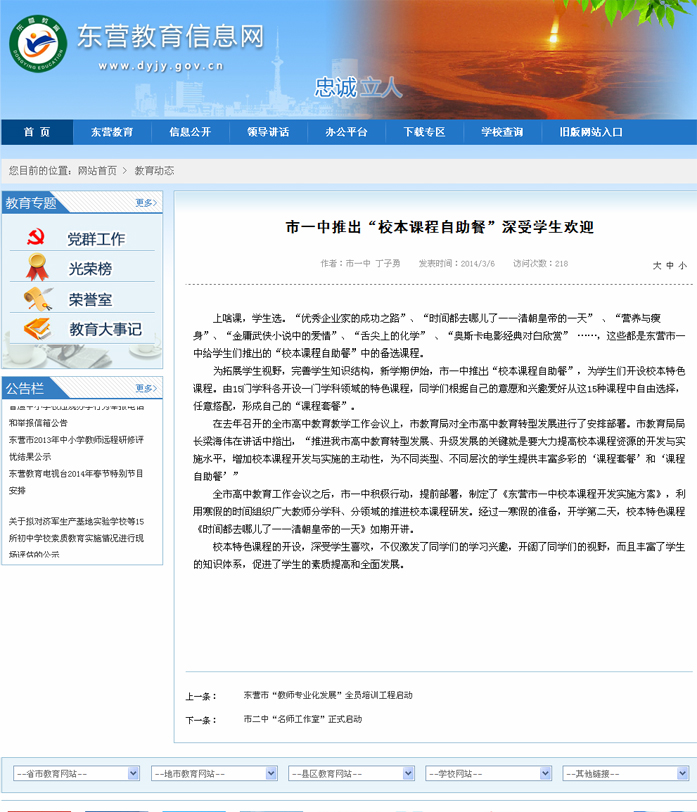The image size is (697, 812).
Task: Click the article title 市一中推出校本课程自助餐
Action: [x=440, y=227]
